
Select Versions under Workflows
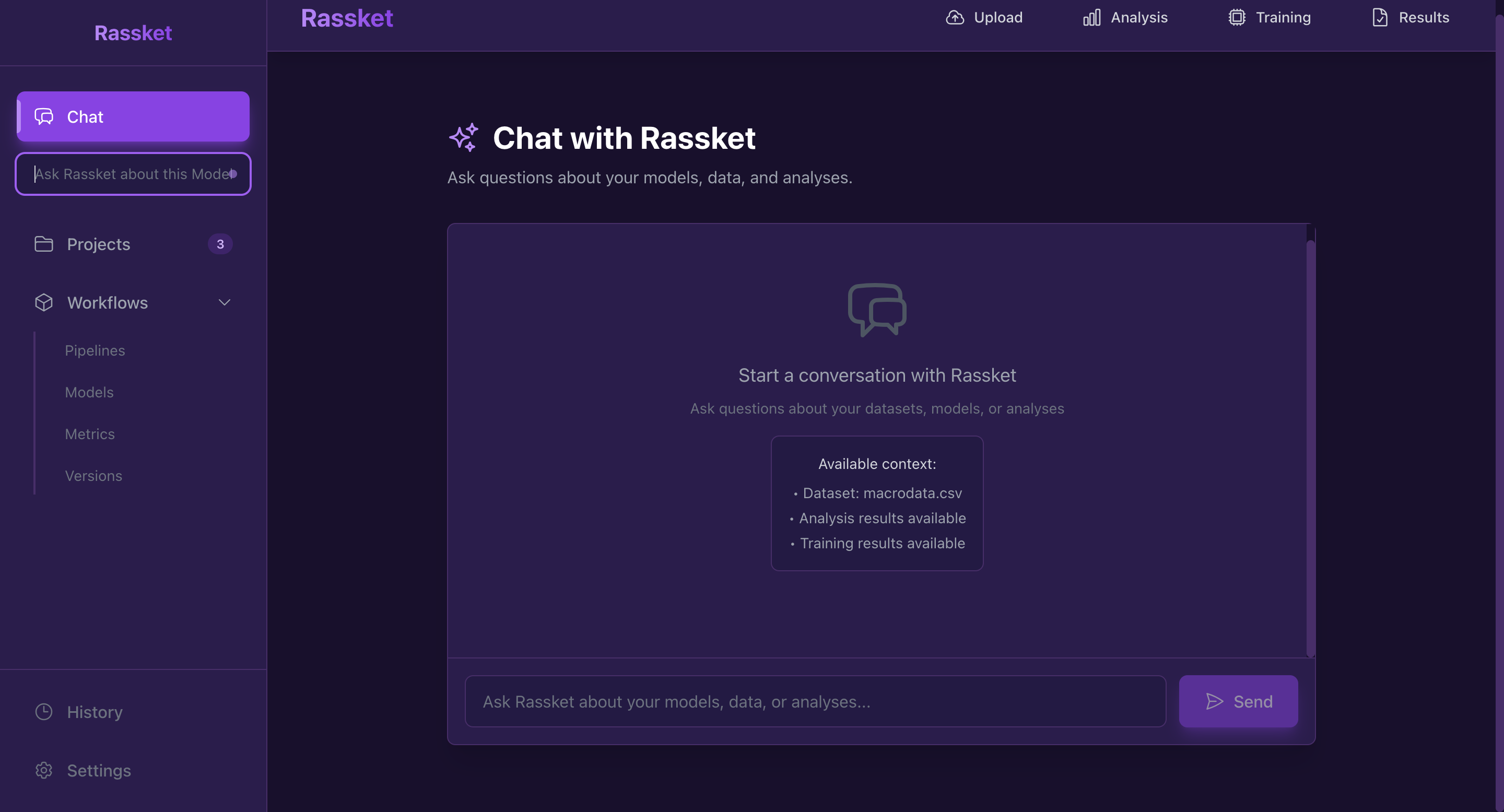pos(93,476)
